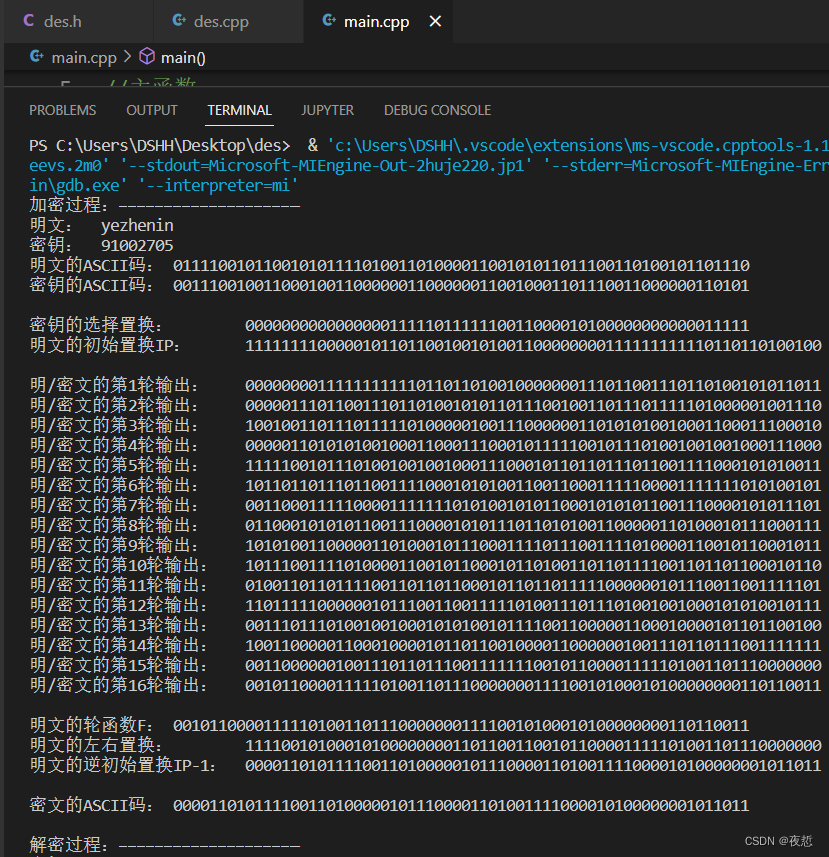Switch to the des.cpp editor tab
The width and height of the screenshot is (829, 857).
point(221,21)
